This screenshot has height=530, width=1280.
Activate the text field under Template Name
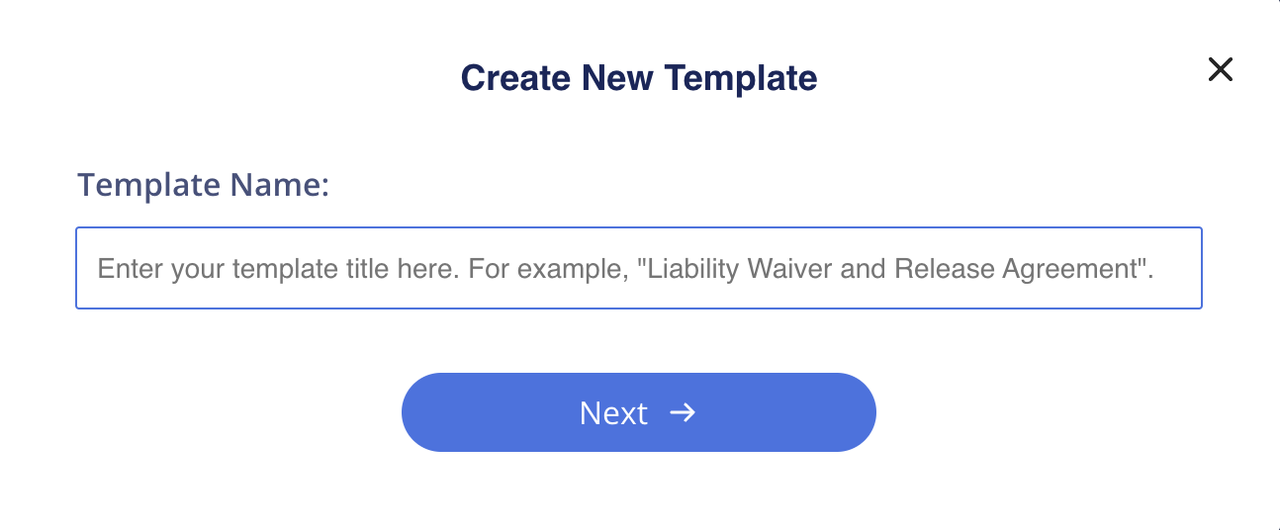pos(639,268)
